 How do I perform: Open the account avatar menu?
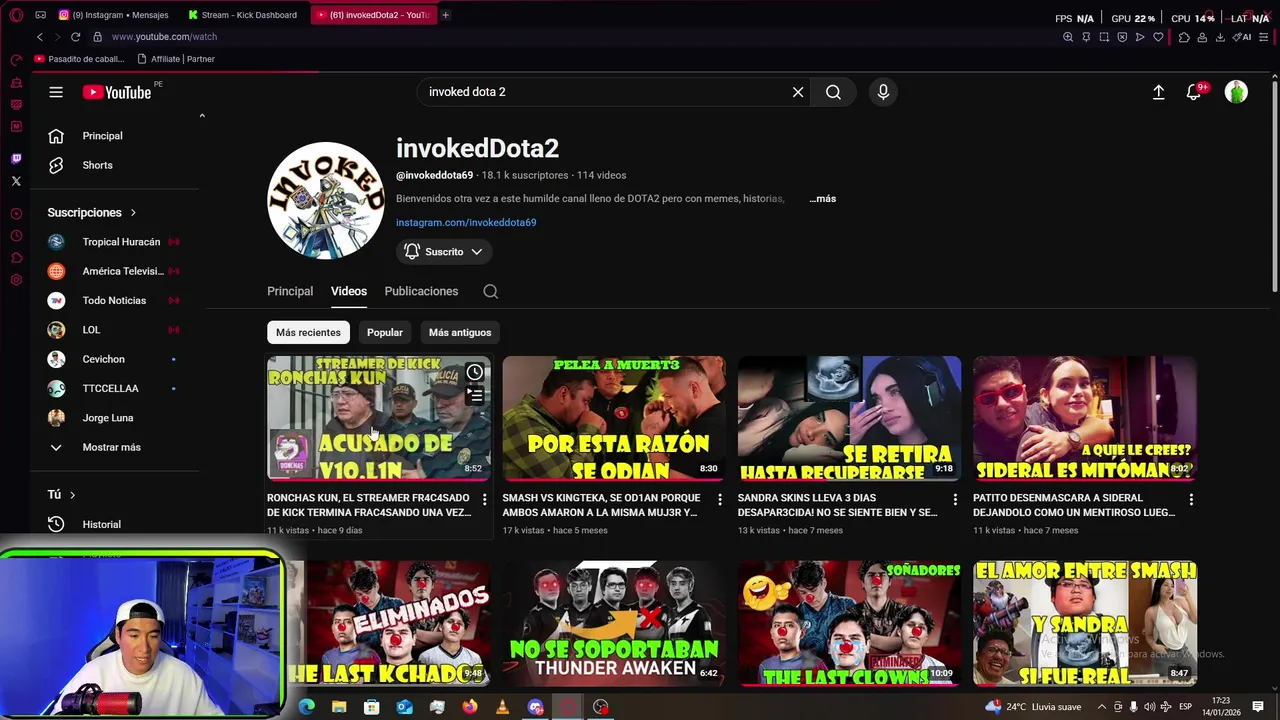[1236, 92]
